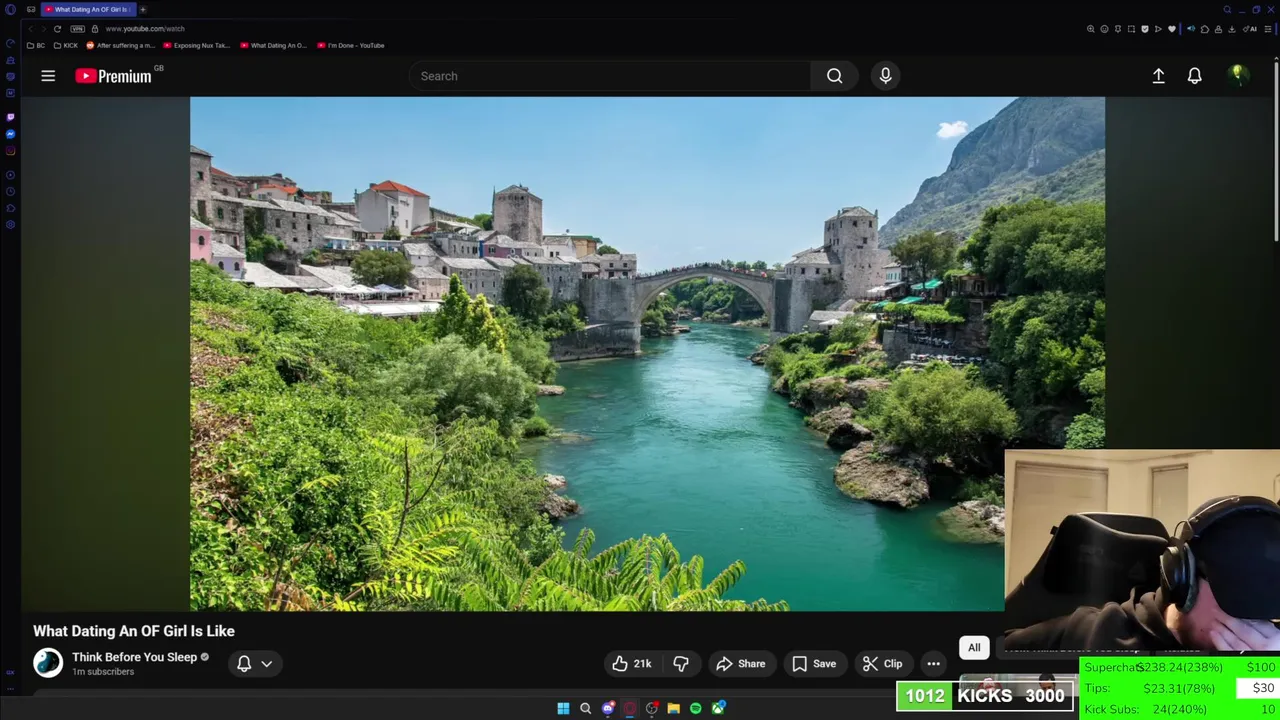1280x720 pixels.
Task: Open search tabs magnifier in title bar
Action: point(1228,10)
